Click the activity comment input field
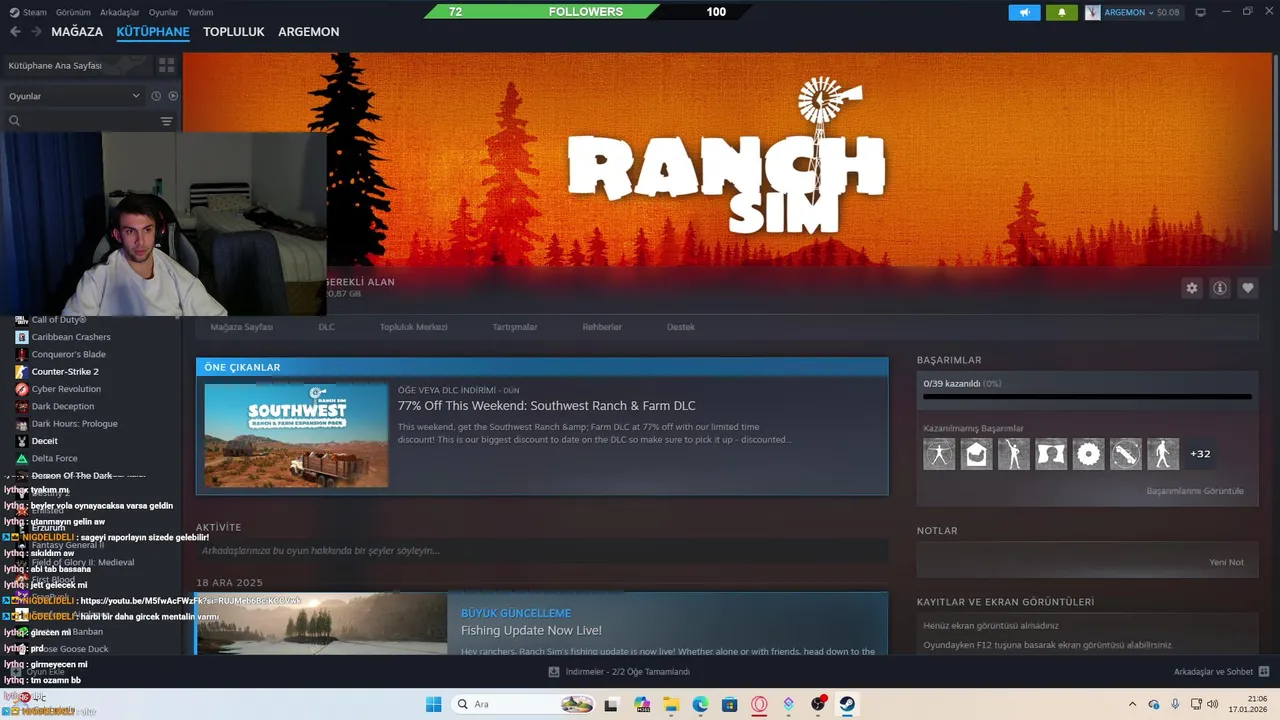The image size is (1280, 720). pyautogui.click(x=542, y=551)
